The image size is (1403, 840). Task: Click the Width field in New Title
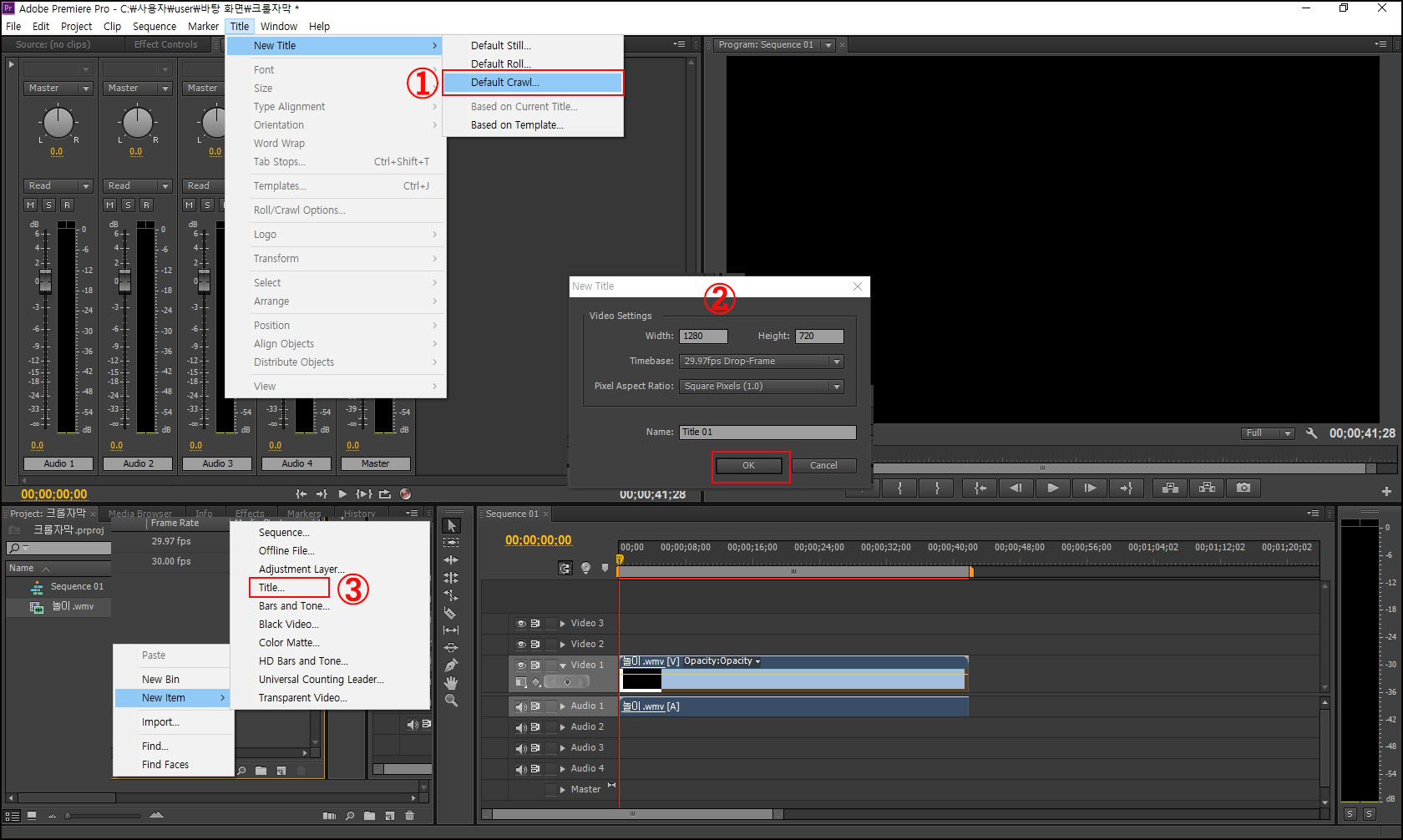click(x=703, y=336)
